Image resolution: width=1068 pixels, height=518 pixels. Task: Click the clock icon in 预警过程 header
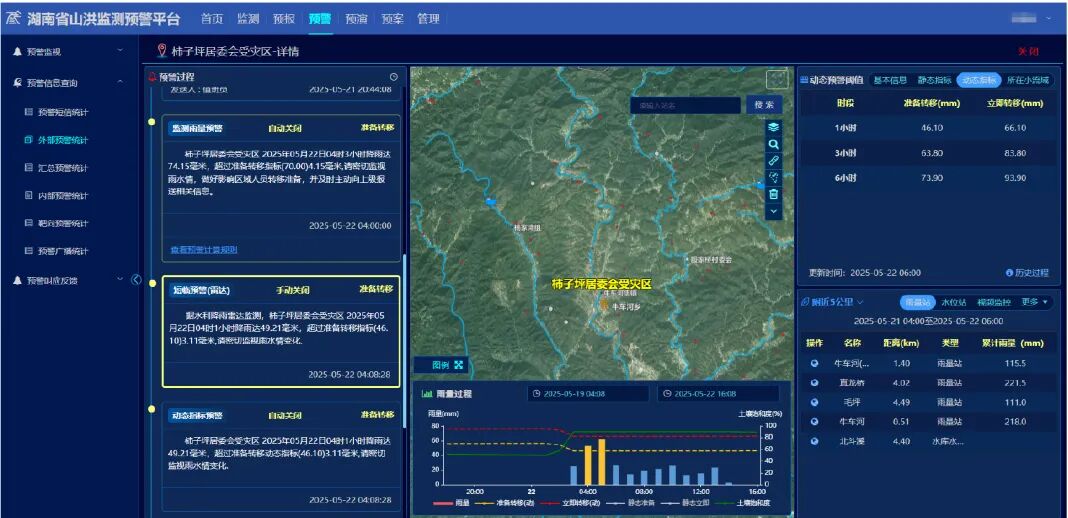pyautogui.click(x=393, y=77)
